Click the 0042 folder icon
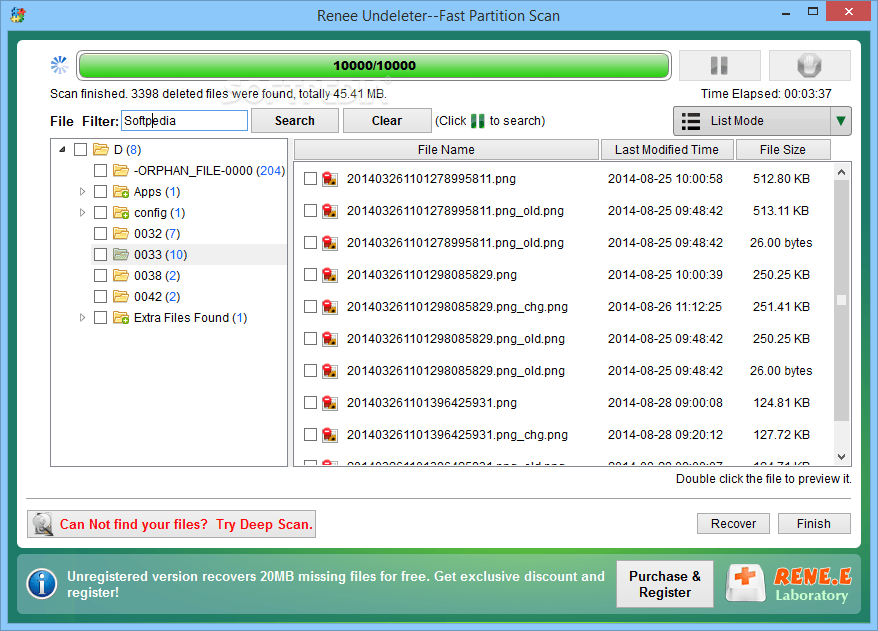This screenshot has width=878, height=631. (121, 296)
